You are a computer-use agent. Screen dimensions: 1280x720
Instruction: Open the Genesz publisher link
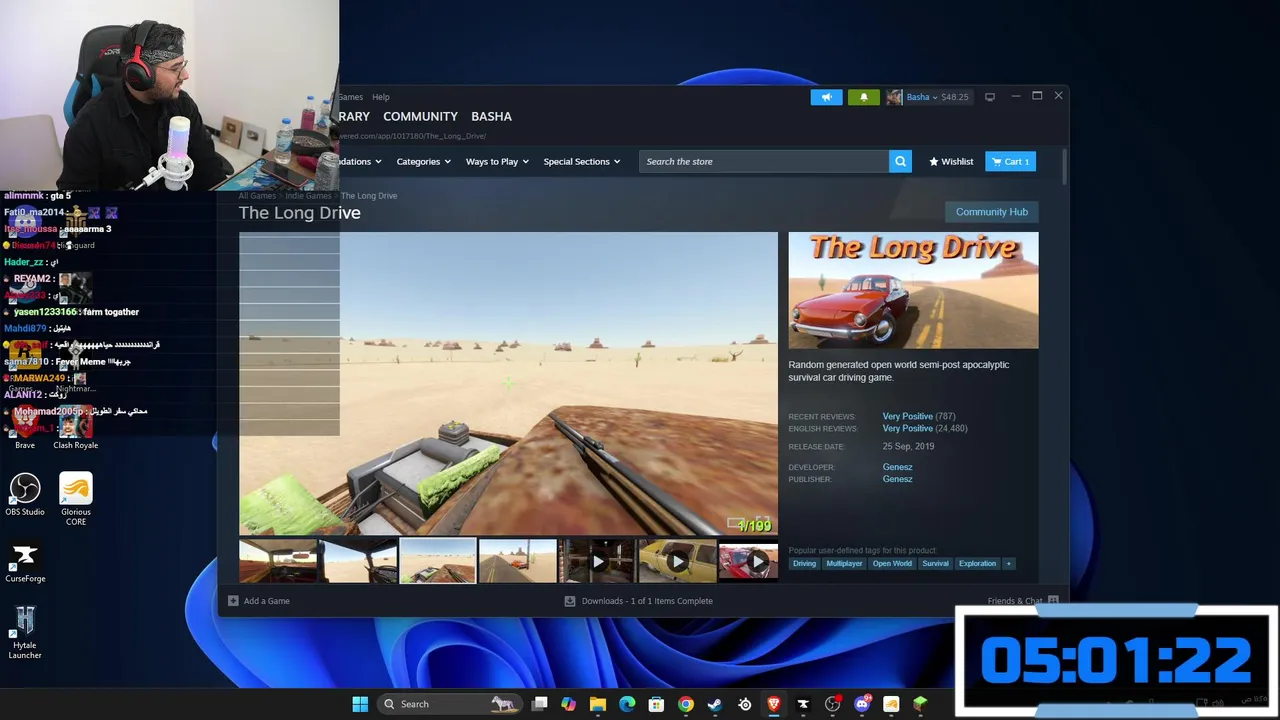[897, 479]
